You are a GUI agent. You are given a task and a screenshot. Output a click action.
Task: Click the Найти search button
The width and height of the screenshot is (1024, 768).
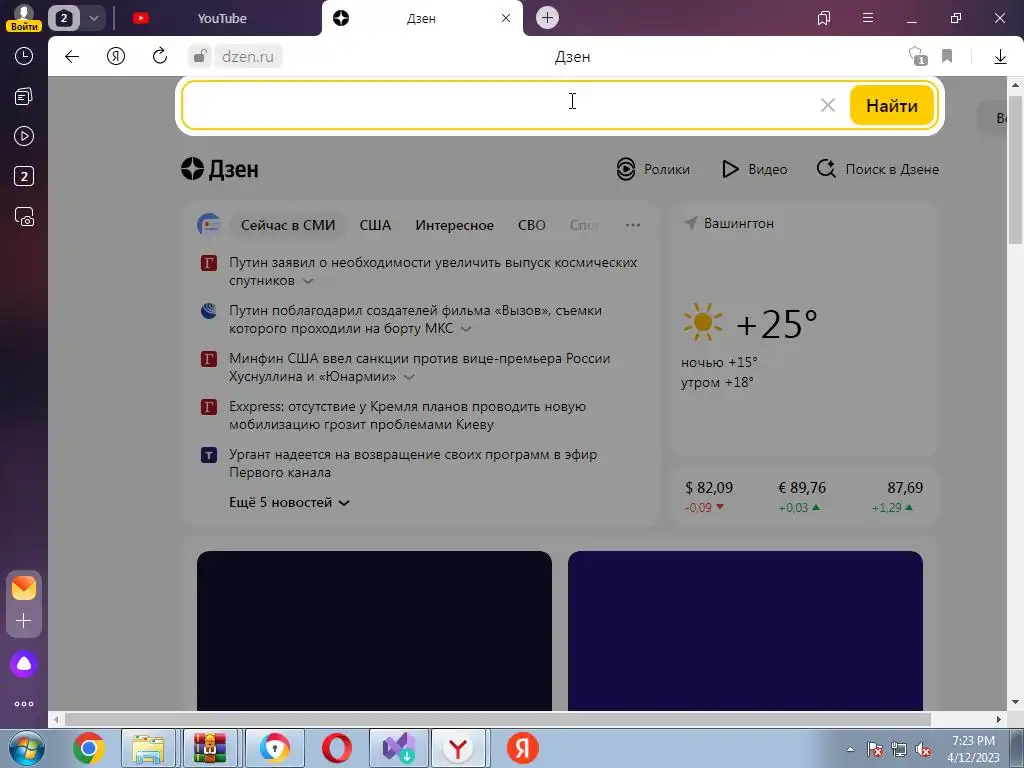pos(891,105)
